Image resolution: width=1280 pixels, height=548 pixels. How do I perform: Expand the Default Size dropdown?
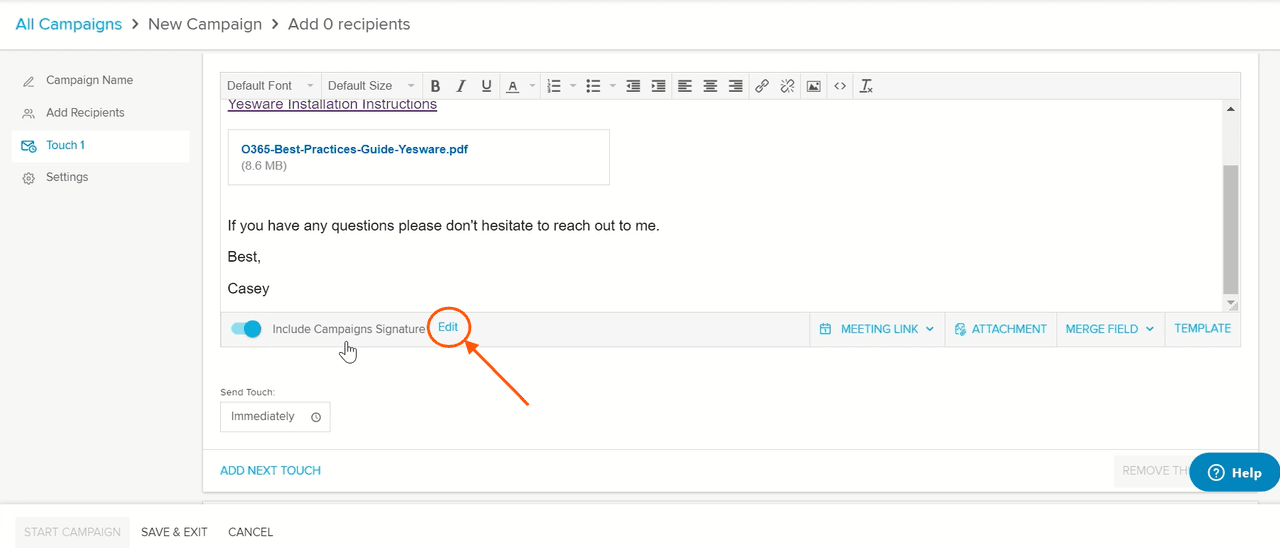[x=370, y=86]
